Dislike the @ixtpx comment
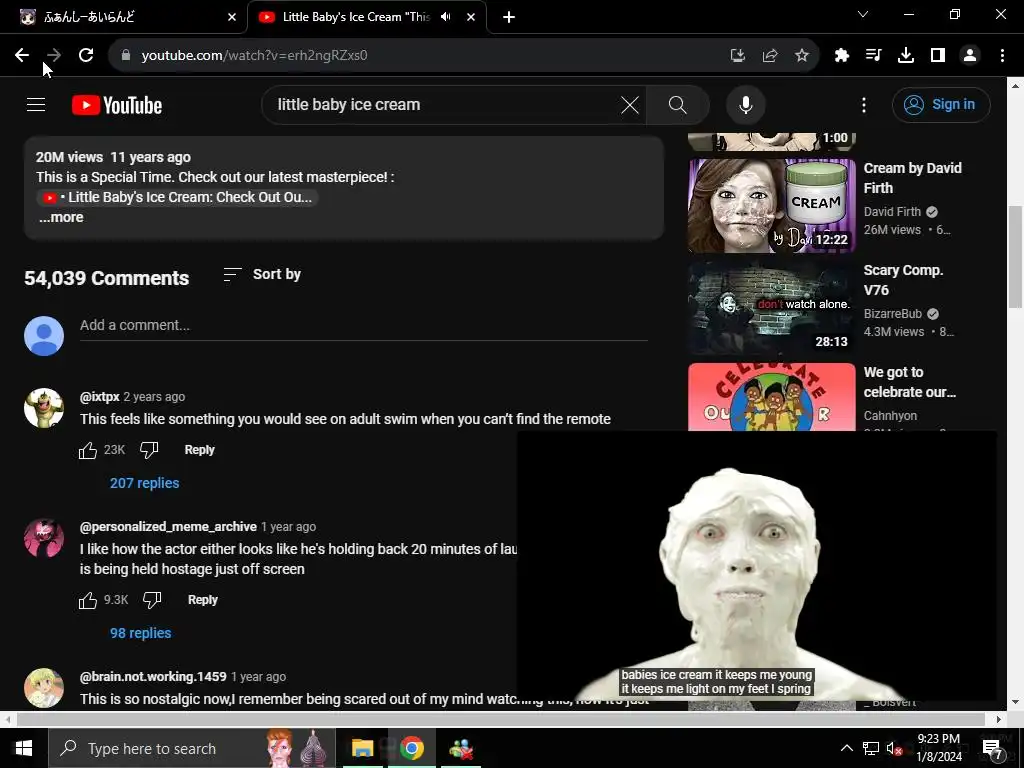1024x768 pixels. (x=150, y=450)
